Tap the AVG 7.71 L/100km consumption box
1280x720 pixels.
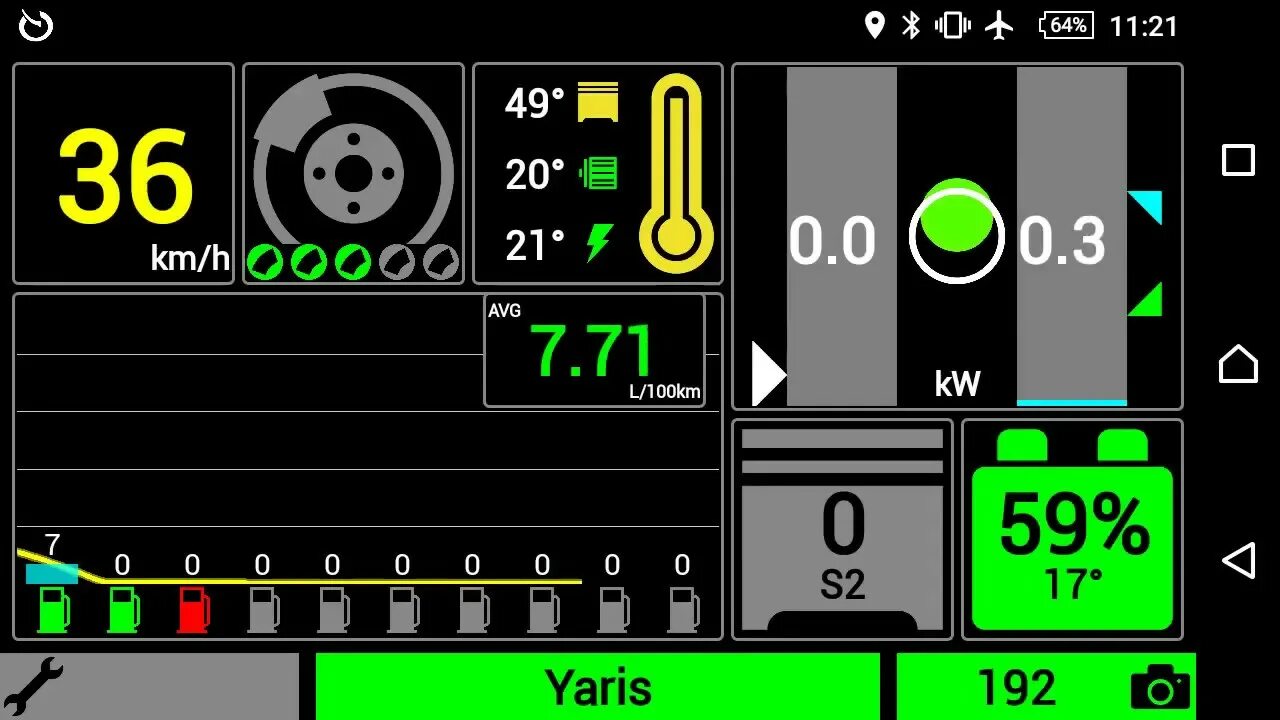(x=595, y=350)
